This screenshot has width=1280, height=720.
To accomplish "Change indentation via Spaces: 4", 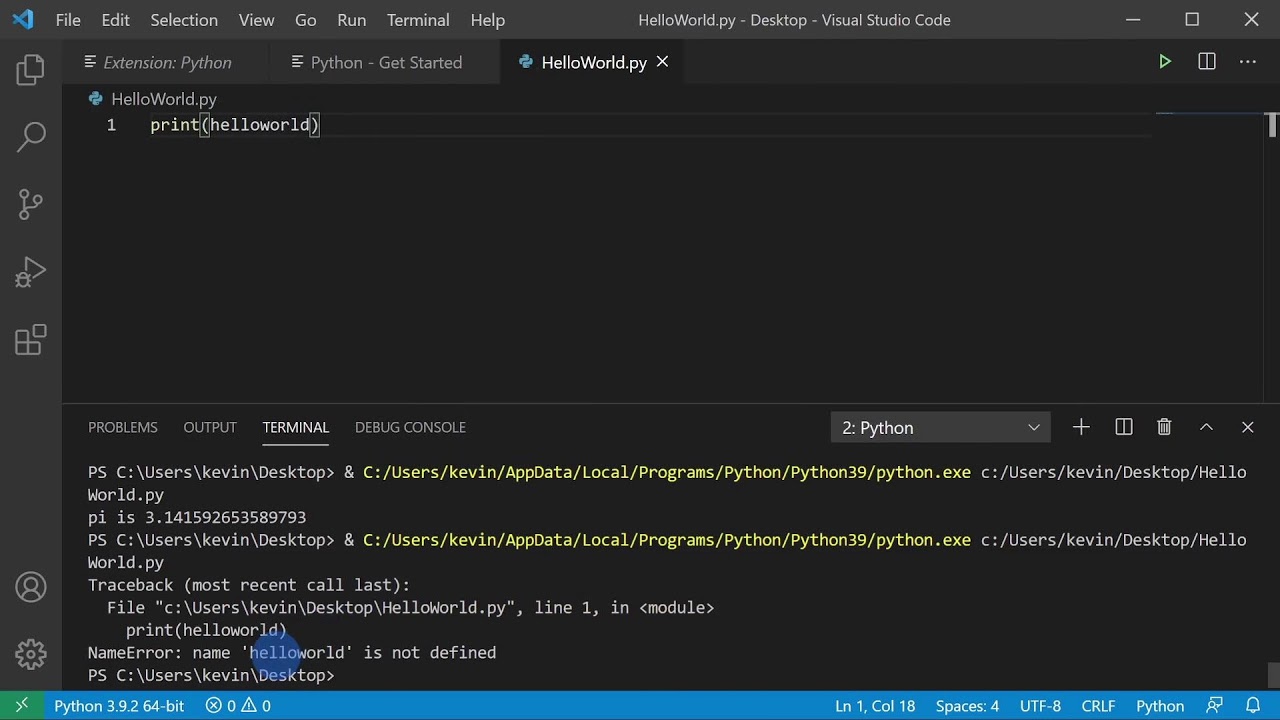I will pyautogui.click(x=967, y=706).
